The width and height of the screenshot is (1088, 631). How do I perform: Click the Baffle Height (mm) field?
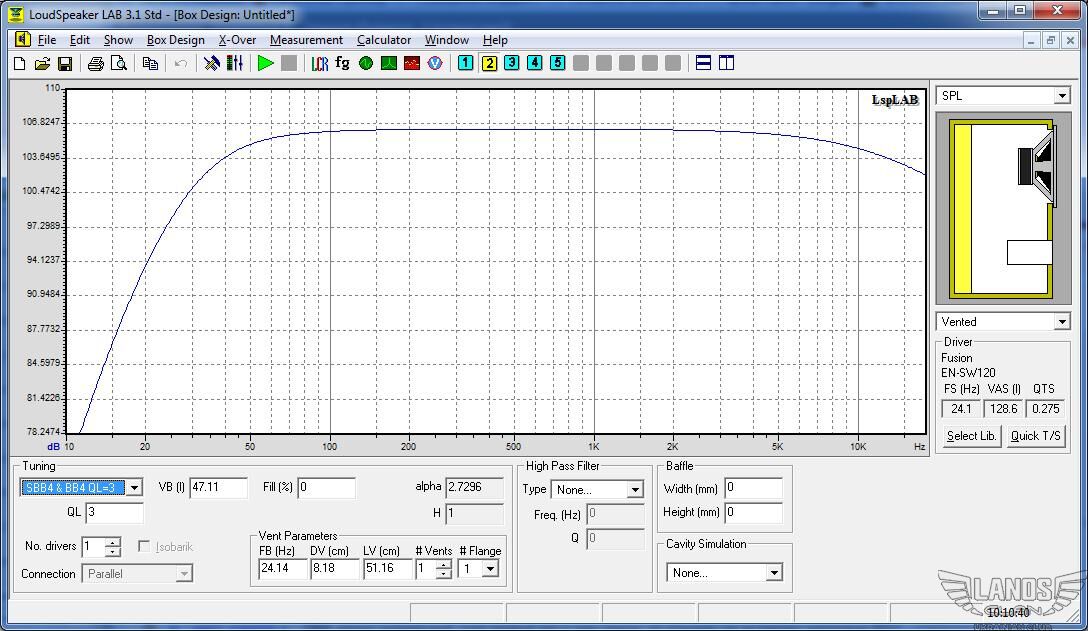[x=753, y=512]
